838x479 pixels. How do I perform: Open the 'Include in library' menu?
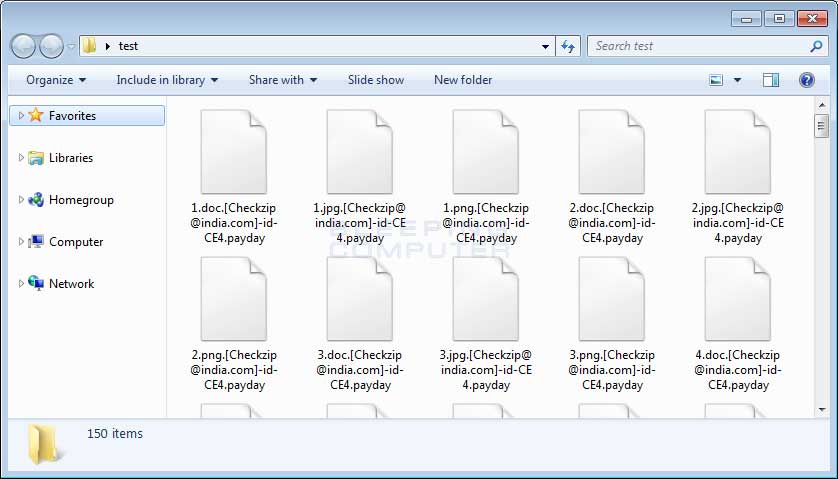tap(167, 80)
